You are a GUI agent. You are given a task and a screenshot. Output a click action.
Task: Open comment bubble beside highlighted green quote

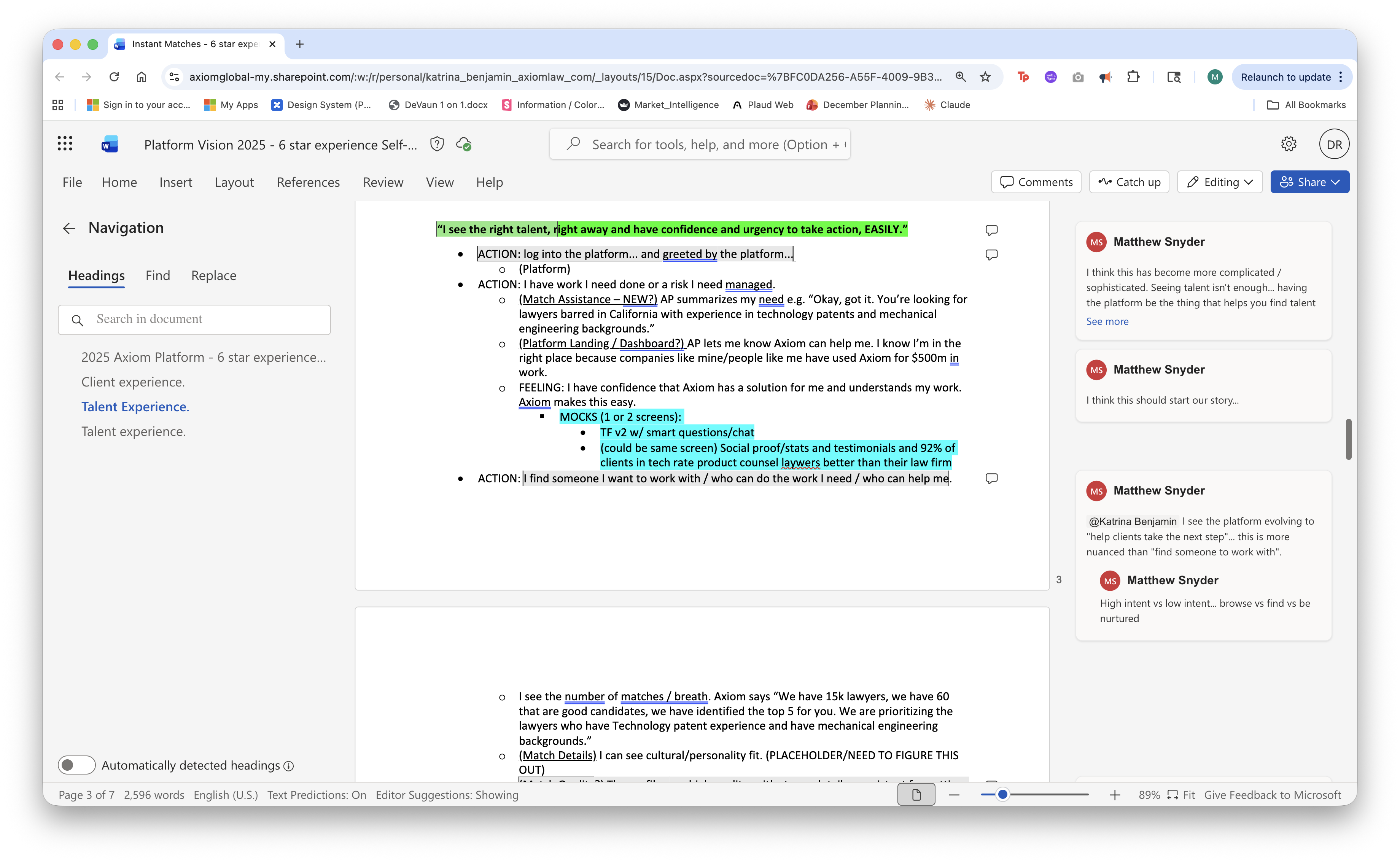(991, 230)
